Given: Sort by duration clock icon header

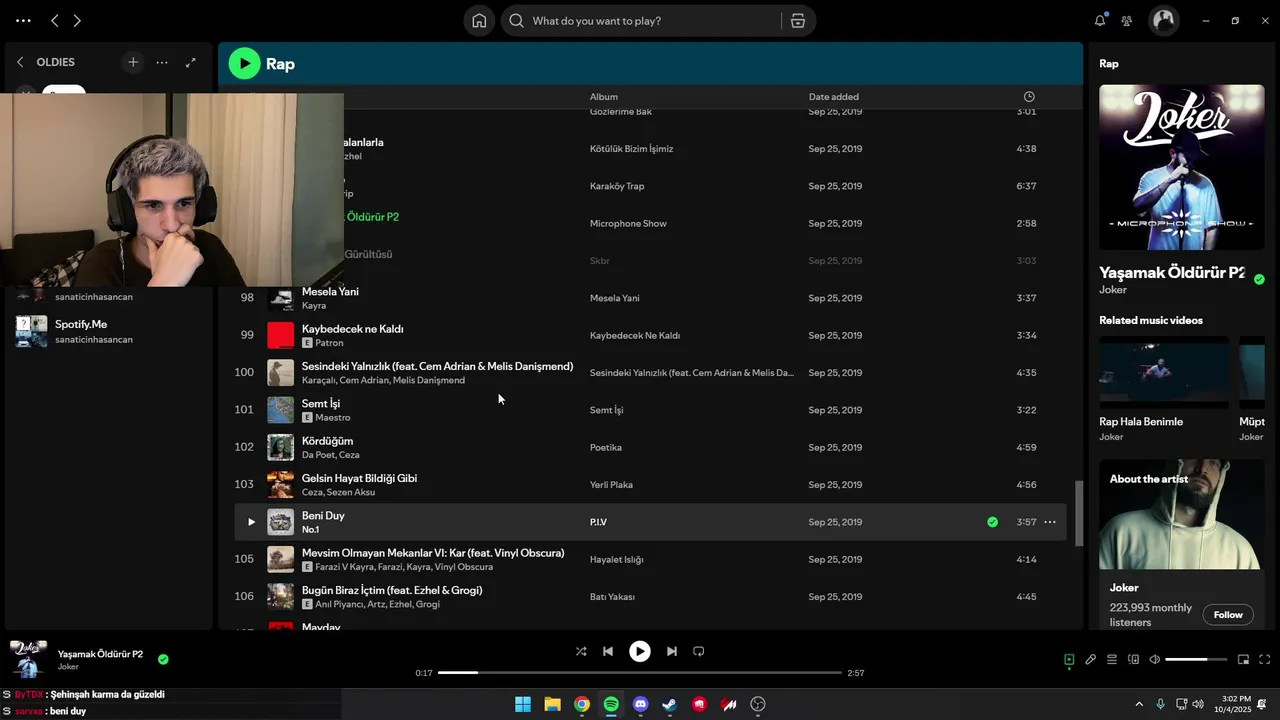Looking at the screenshot, I should (1029, 97).
